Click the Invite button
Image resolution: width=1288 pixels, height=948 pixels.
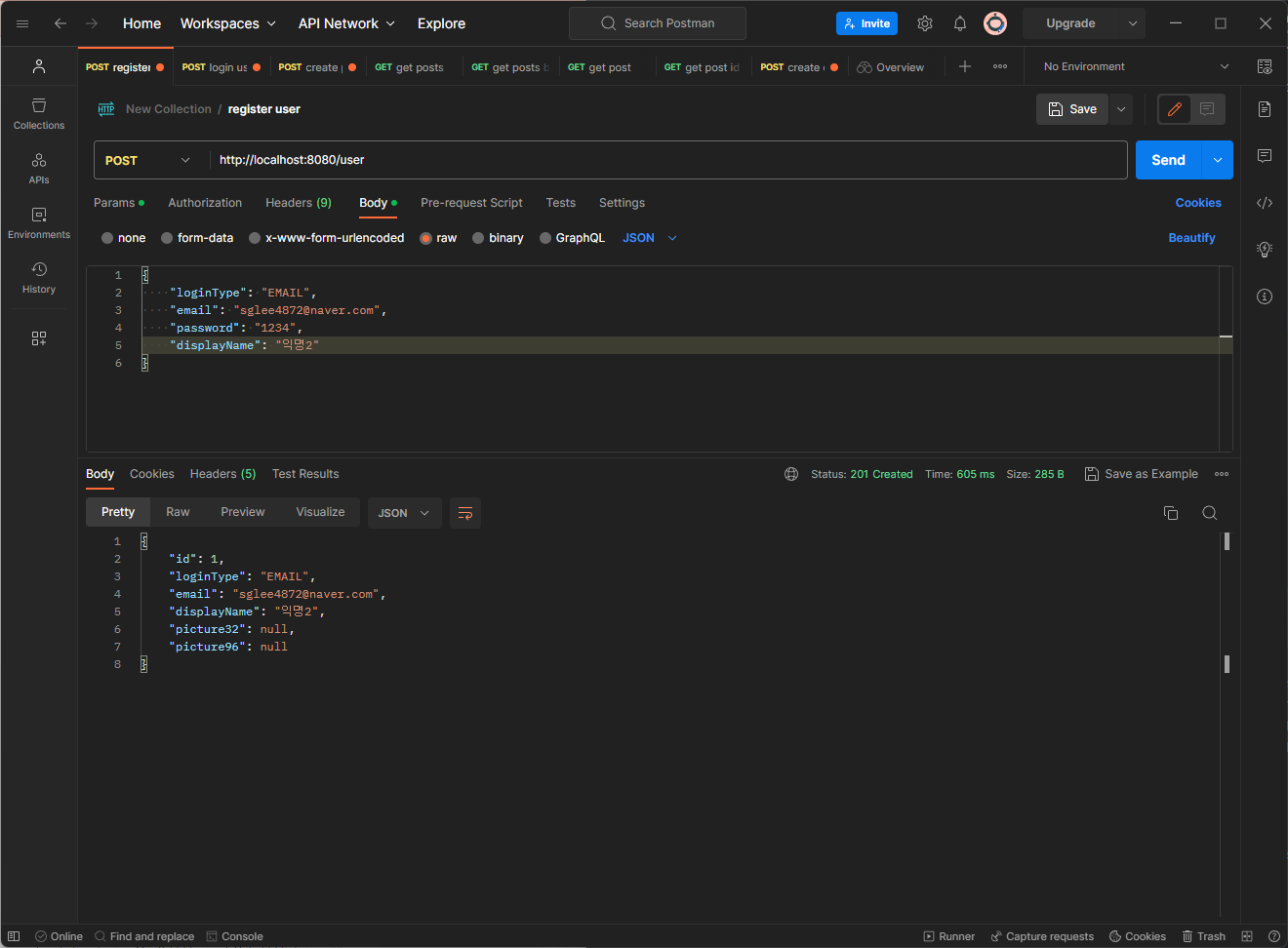tap(866, 23)
